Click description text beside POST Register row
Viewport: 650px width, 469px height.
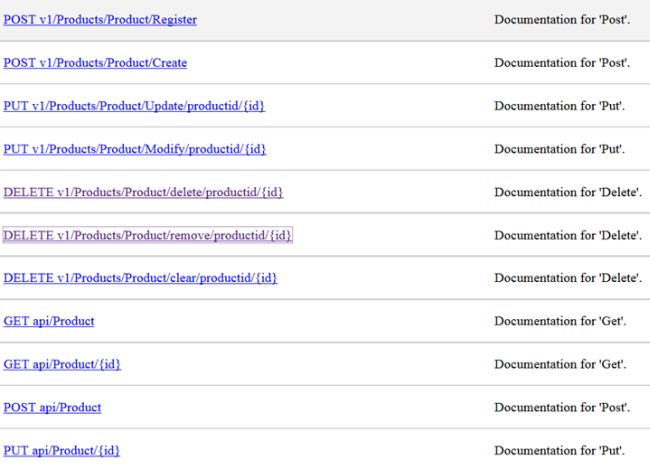pos(562,20)
